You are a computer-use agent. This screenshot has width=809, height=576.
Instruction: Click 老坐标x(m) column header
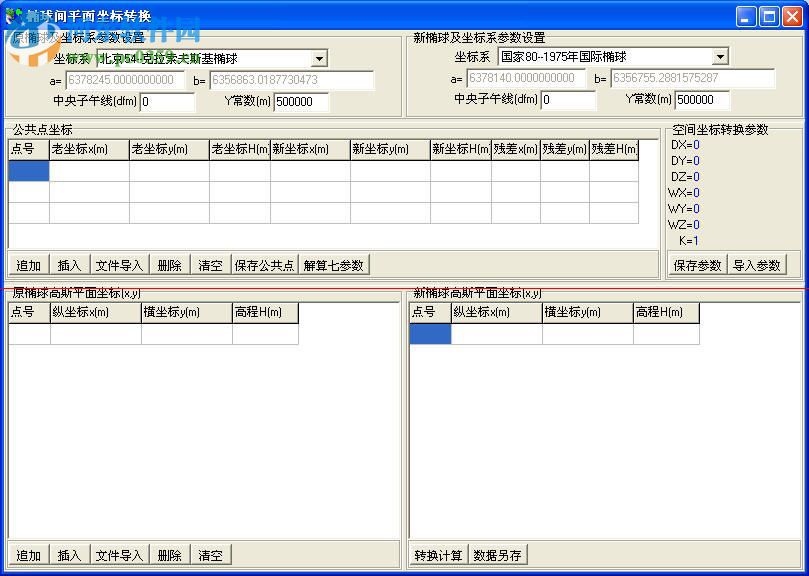point(89,150)
